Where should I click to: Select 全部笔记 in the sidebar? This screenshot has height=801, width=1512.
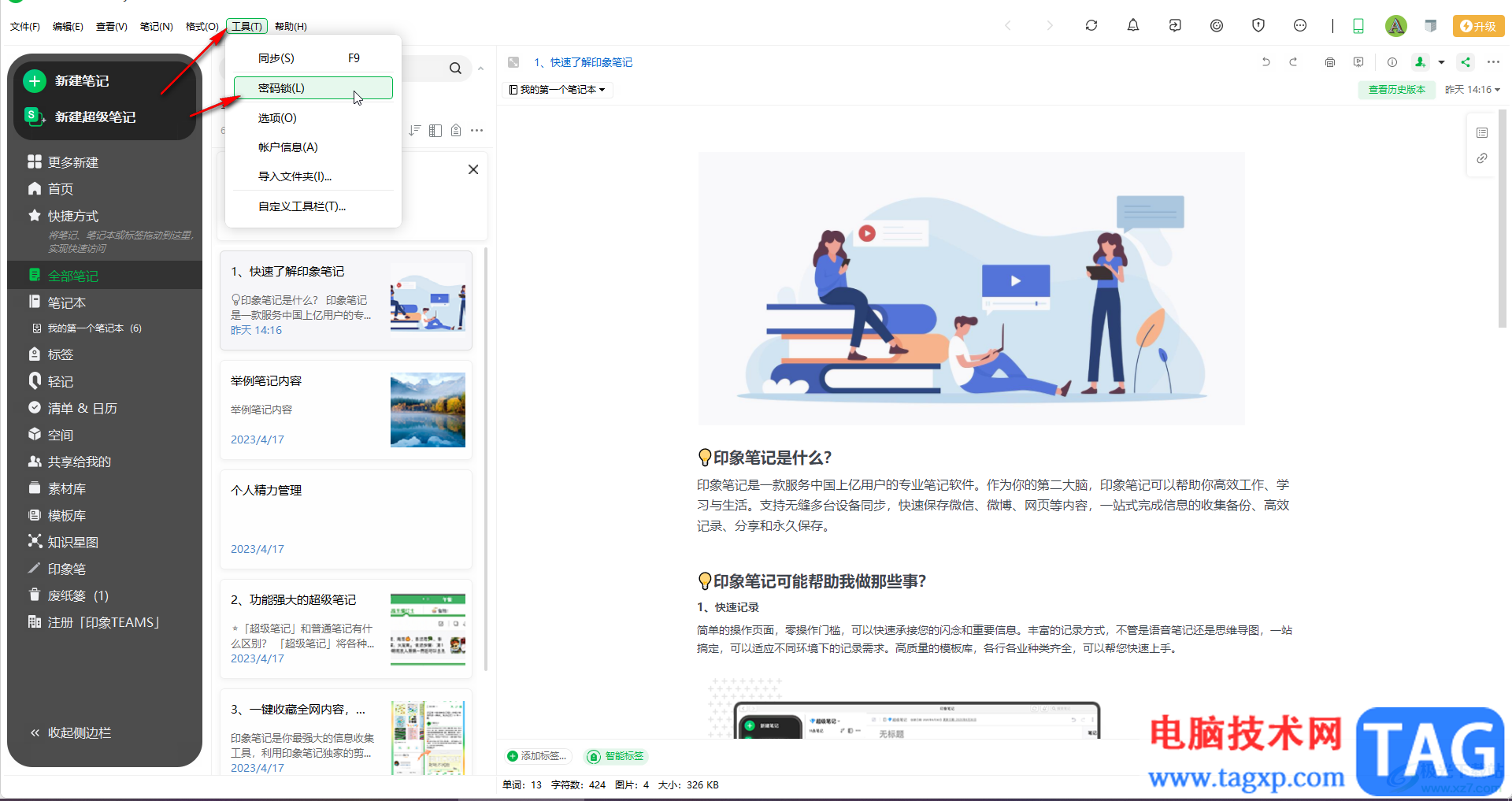point(105,276)
